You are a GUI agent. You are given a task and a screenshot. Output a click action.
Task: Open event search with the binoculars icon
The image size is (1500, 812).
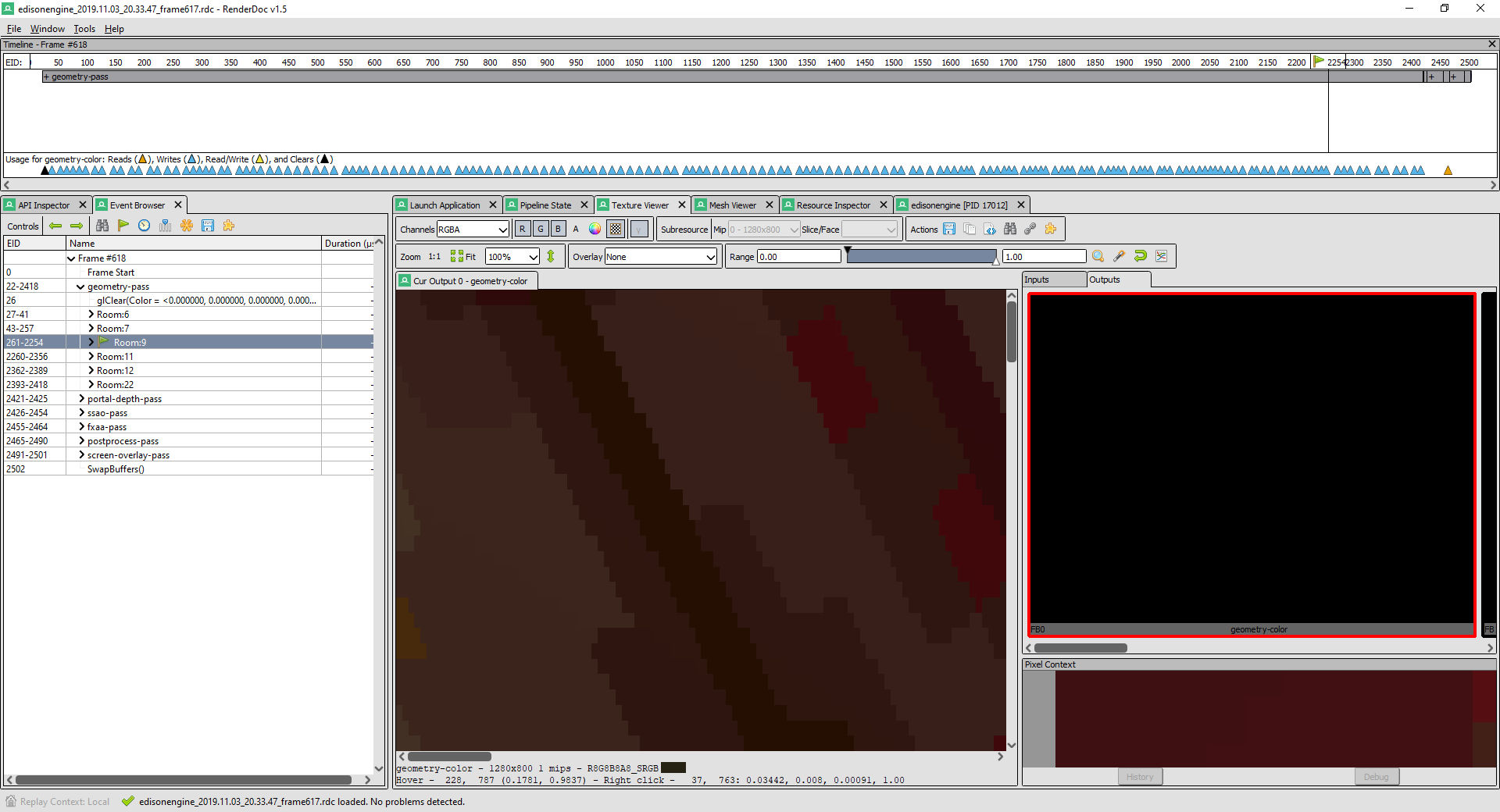click(x=102, y=226)
